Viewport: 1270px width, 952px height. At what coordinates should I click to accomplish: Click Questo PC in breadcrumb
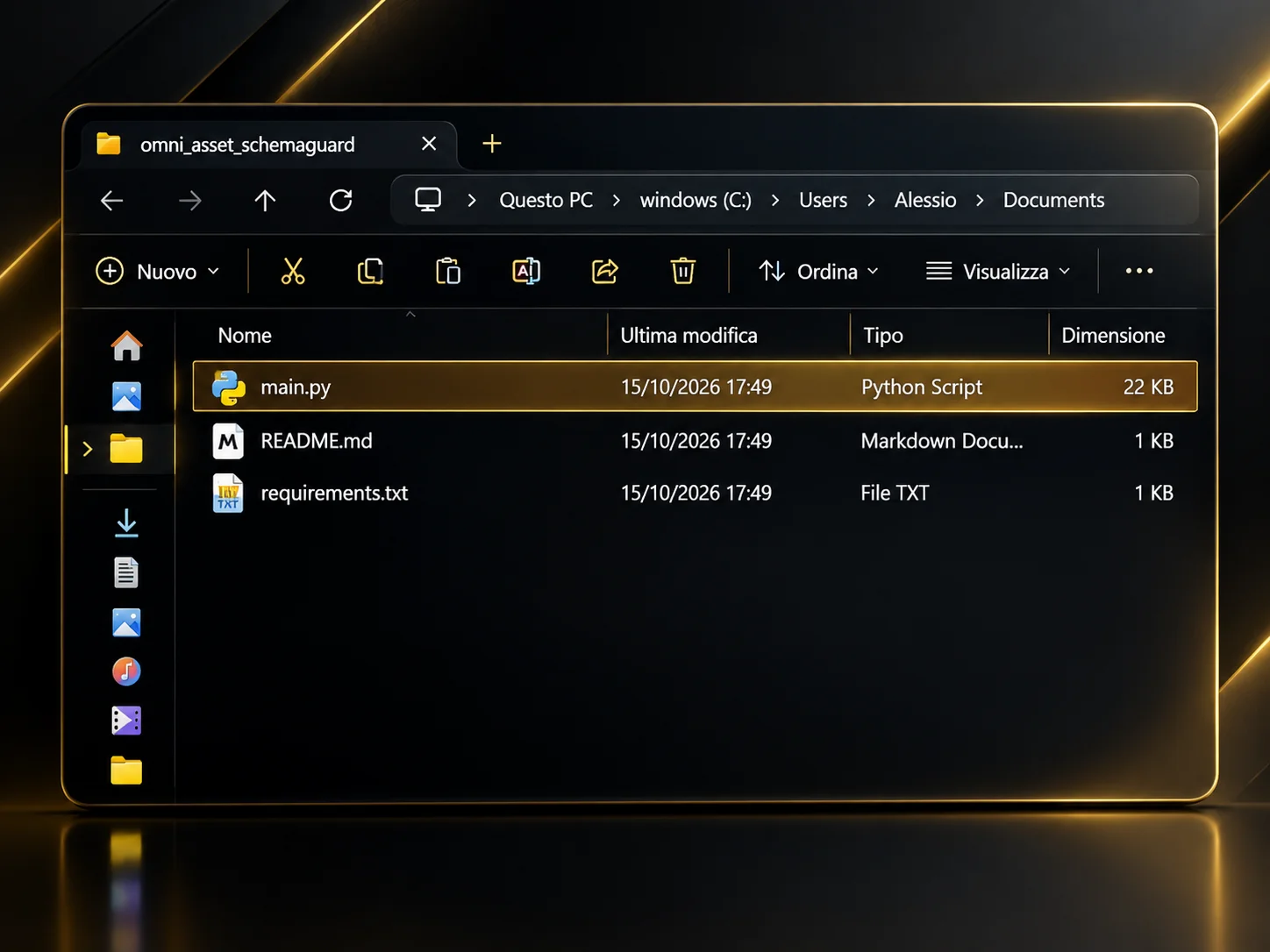pyautogui.click(x=546, y=200)
